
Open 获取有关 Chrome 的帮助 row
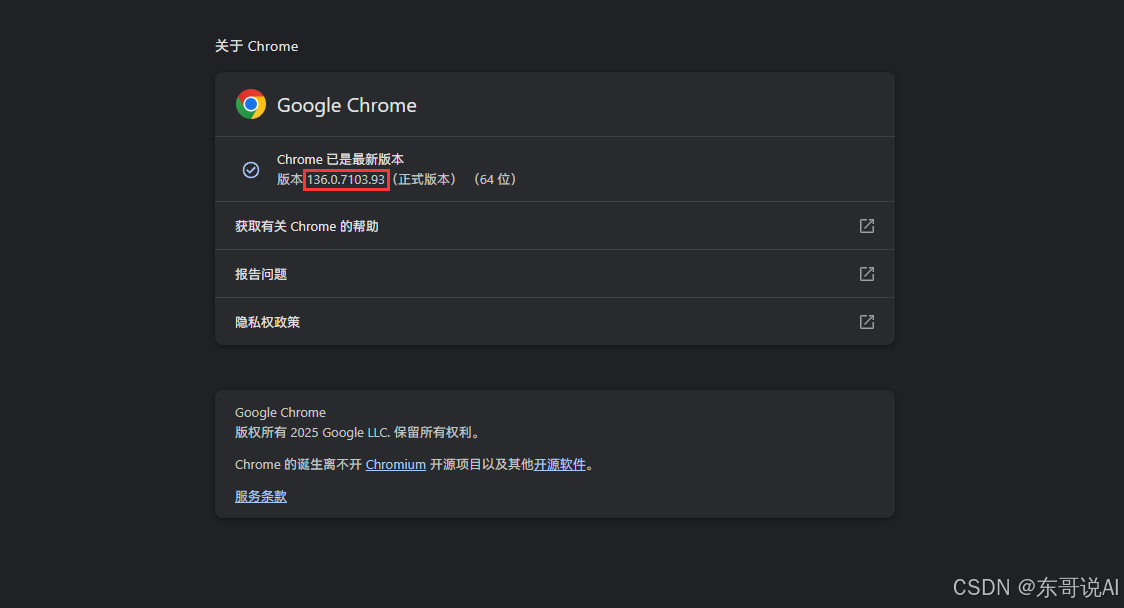(x=555, y=226)
